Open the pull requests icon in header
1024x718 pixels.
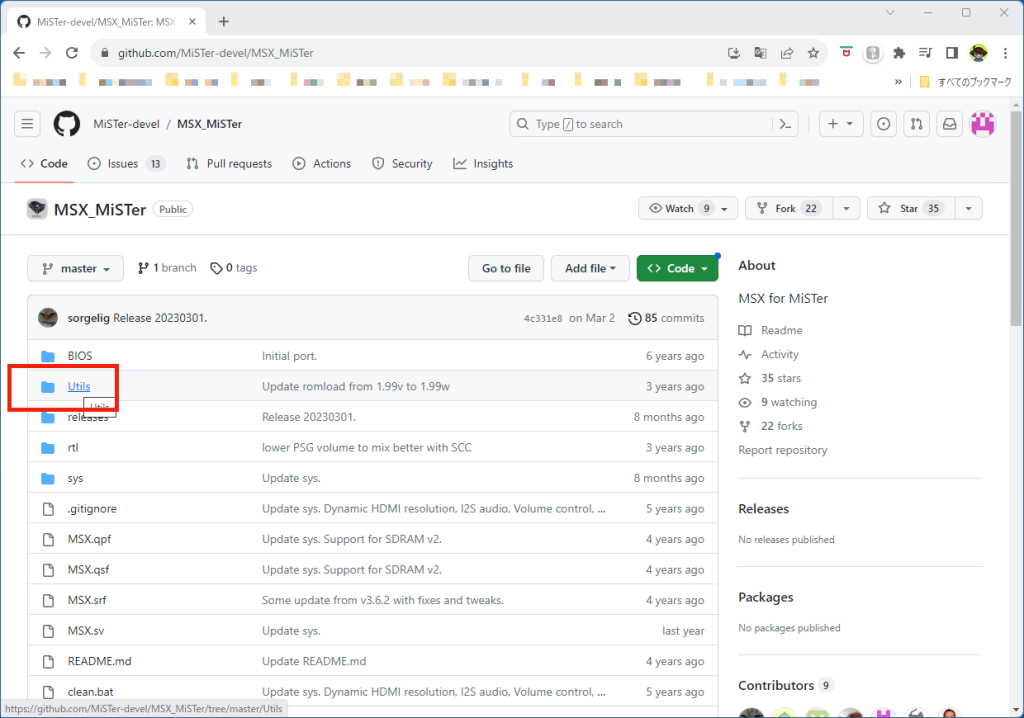click(916, 124)
